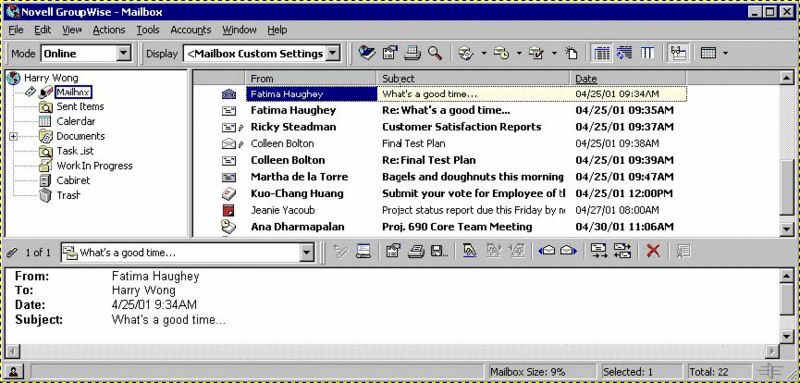This screenshot has height=383, width=800.
Task: Open the Trash folder
Action: [x=68, y=195]
